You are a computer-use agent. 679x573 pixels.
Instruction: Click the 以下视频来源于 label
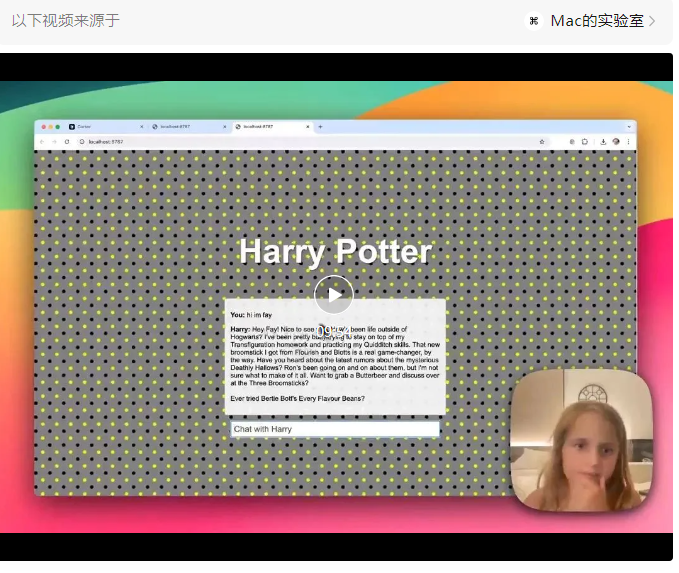65,20
